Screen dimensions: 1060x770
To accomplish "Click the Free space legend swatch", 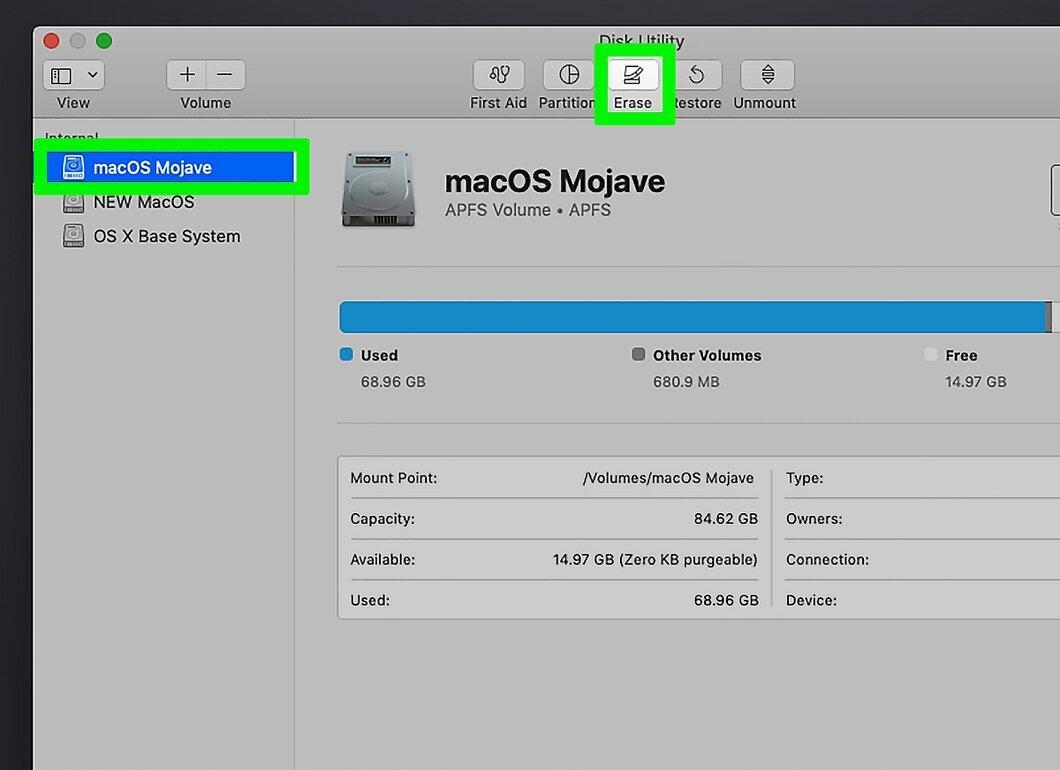I will (x=931, y=354).
